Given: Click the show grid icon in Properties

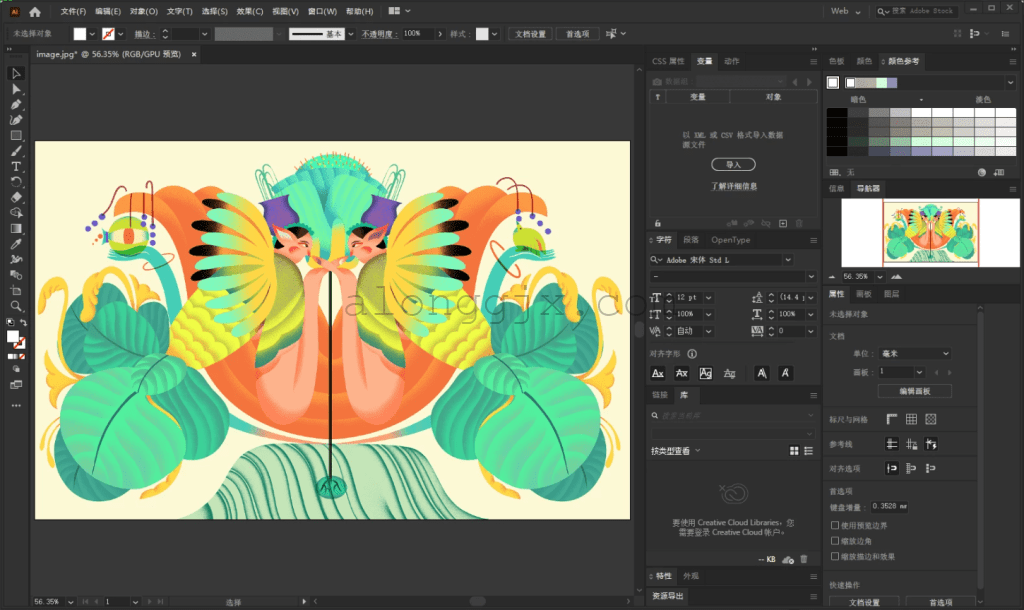Looking at the screenshot, I should 911,419.
